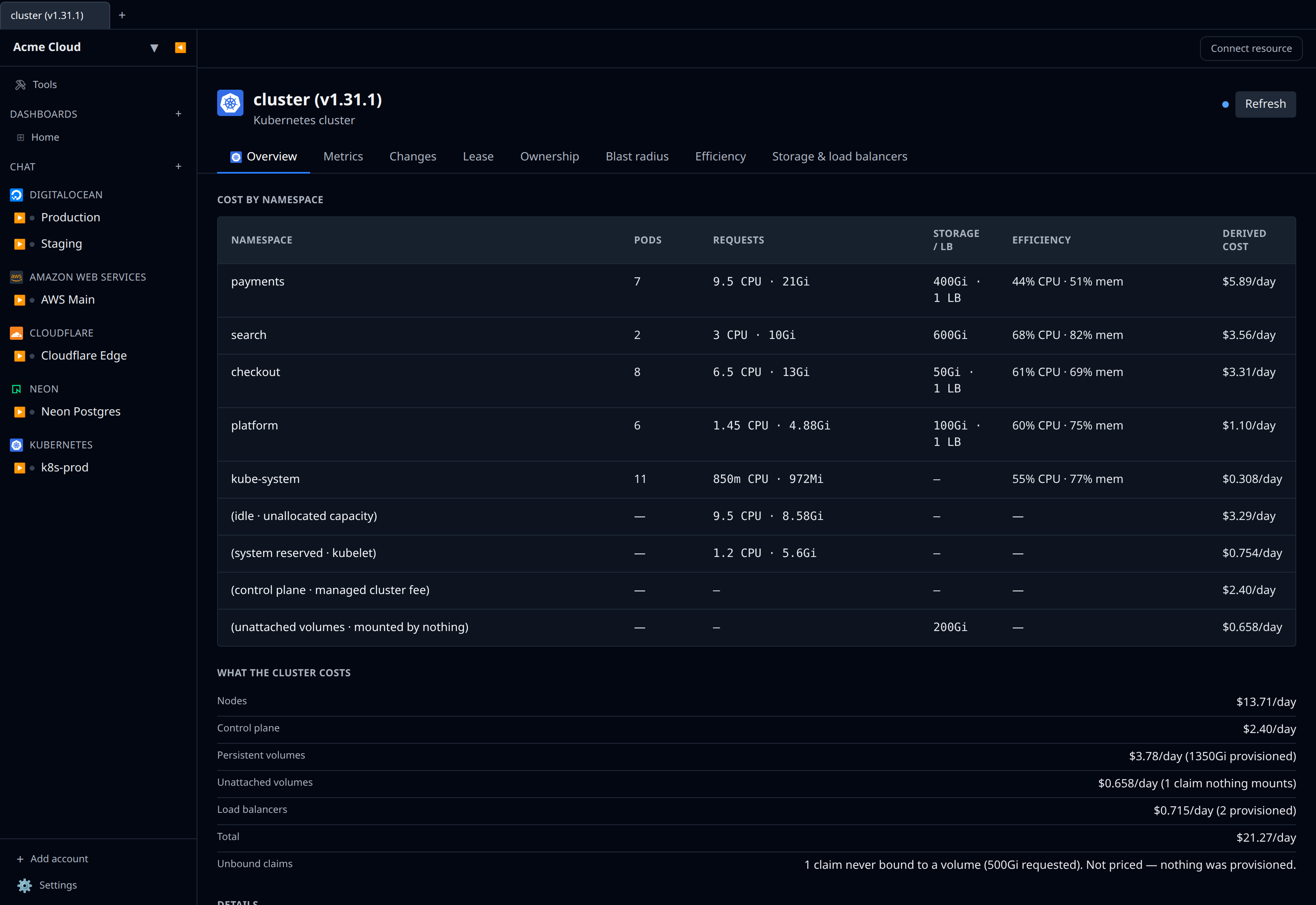Open the Ownership tab
This screenshot has height=905, width=1316.
click(x=549, y=156)
